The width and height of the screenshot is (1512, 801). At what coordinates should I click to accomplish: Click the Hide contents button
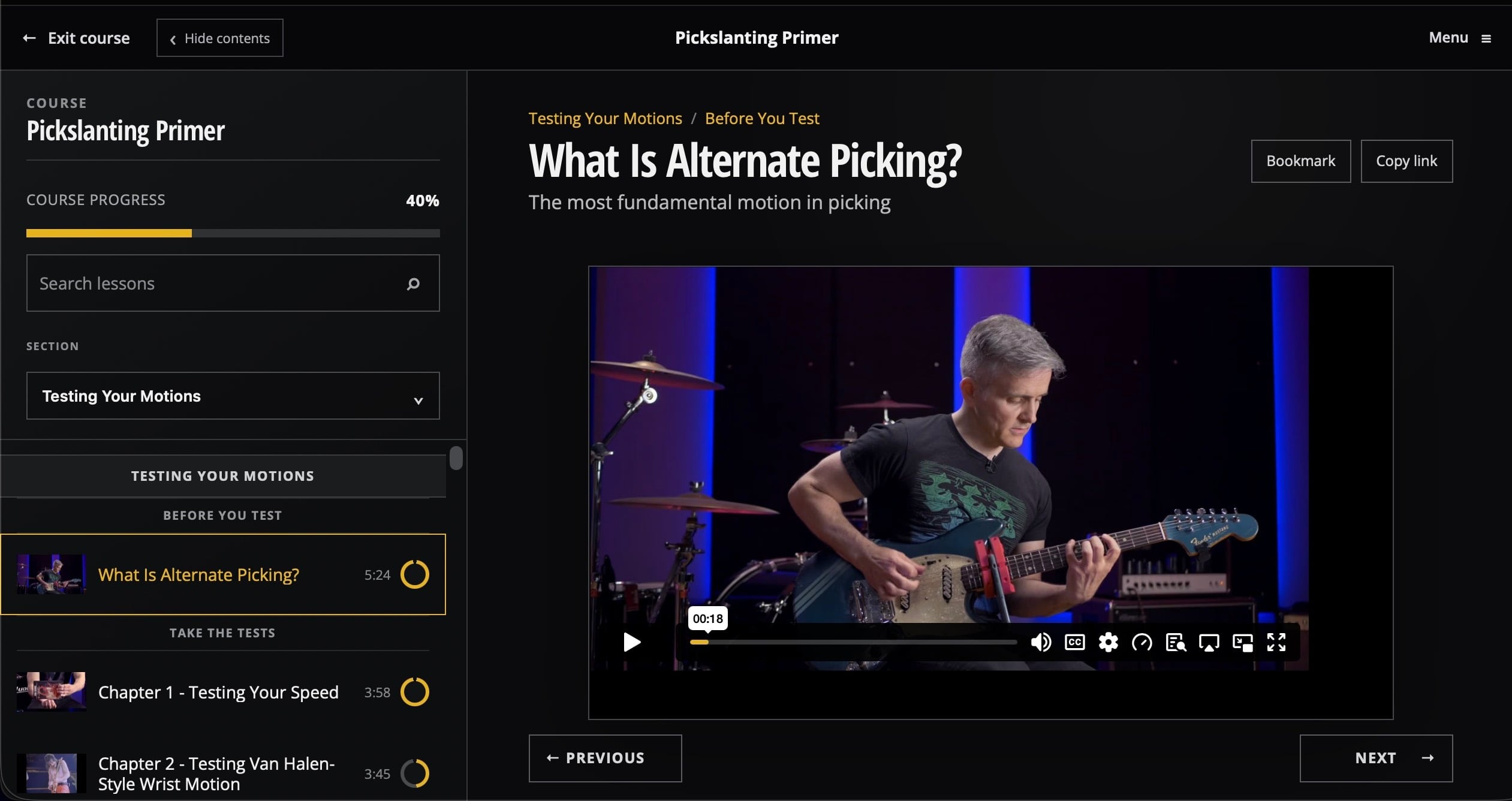click(220, 38)
